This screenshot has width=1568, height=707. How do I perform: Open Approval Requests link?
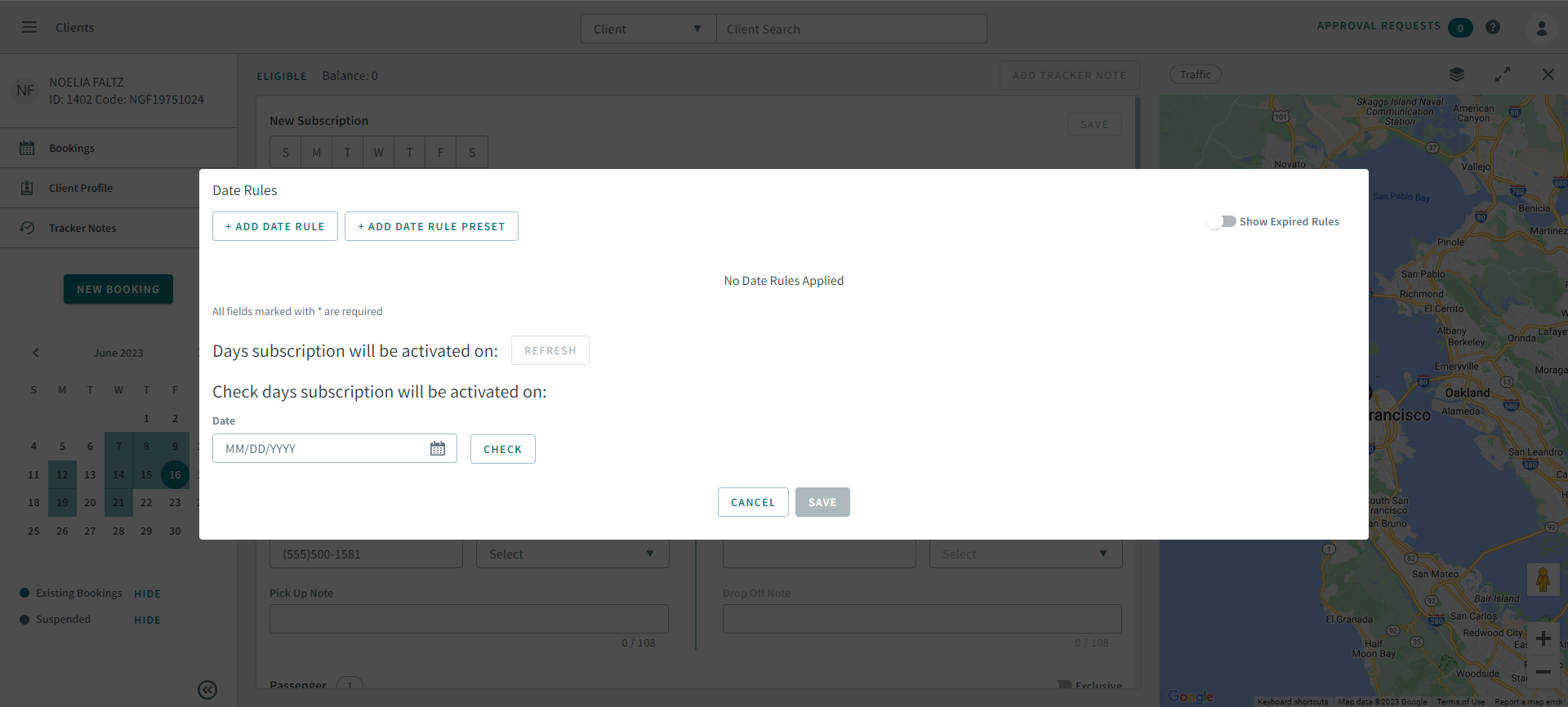point(1379,26)
